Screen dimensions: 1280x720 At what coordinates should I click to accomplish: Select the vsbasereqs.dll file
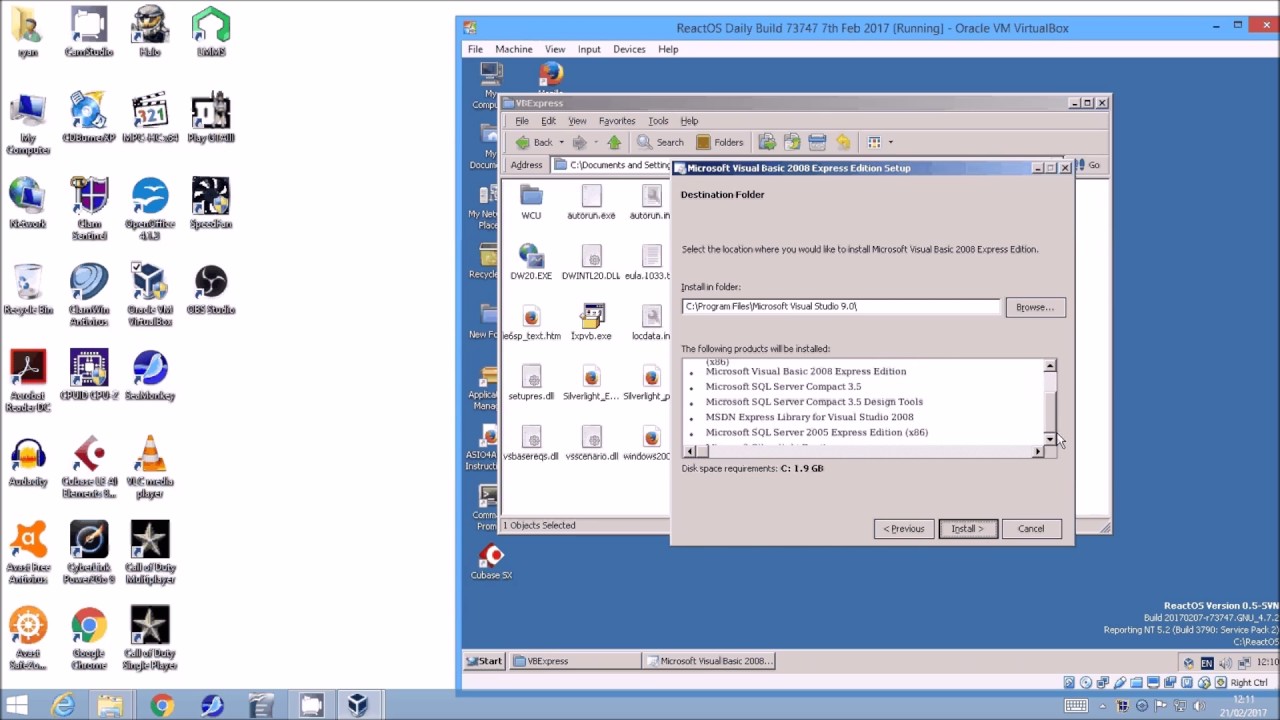[x=531, y=443]
